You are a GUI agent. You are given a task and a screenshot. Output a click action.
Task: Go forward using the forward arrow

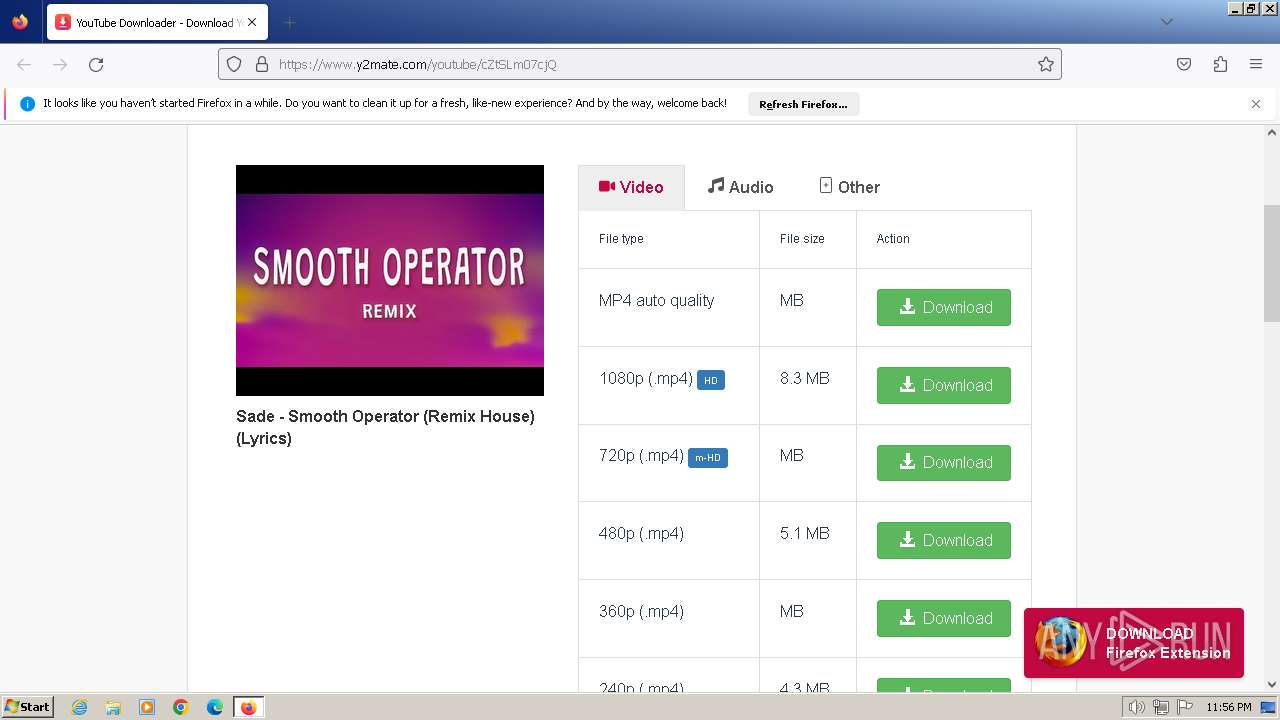point(60,64)
